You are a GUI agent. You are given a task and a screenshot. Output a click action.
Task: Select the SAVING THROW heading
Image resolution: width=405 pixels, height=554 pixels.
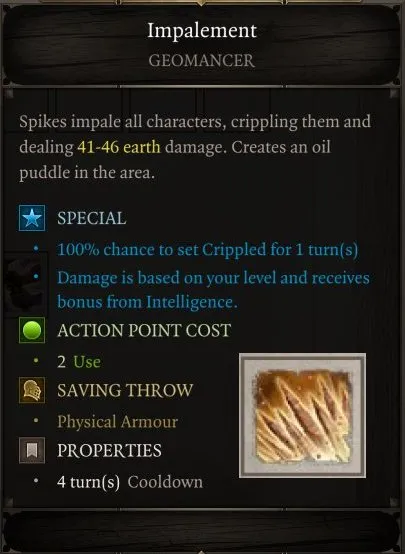pos(125,390)
